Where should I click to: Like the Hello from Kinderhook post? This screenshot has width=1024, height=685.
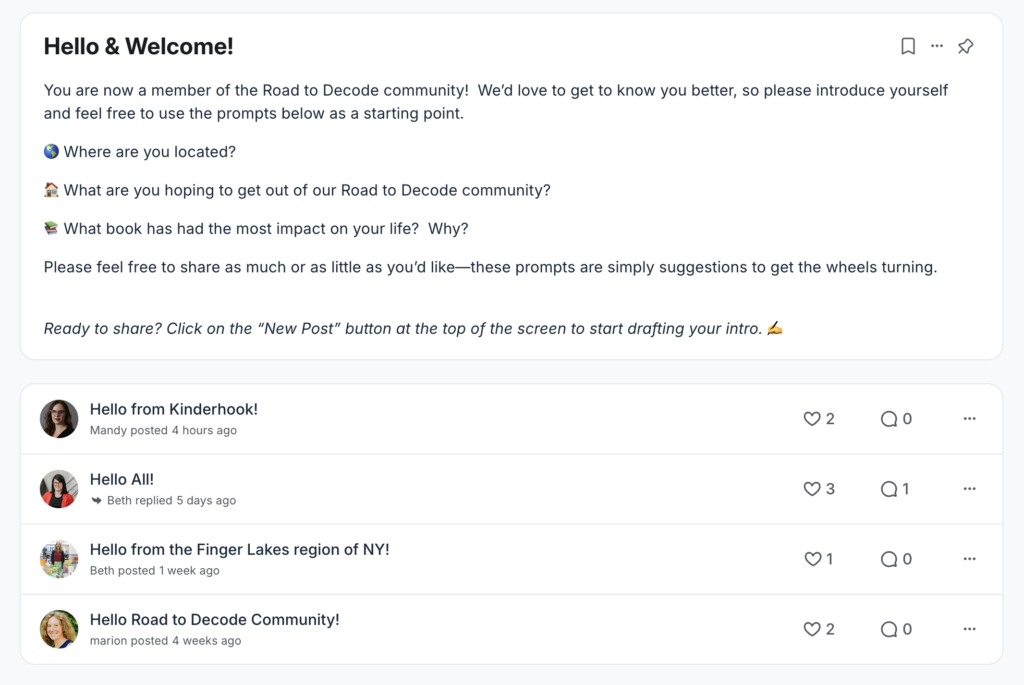tap(811, 419)
